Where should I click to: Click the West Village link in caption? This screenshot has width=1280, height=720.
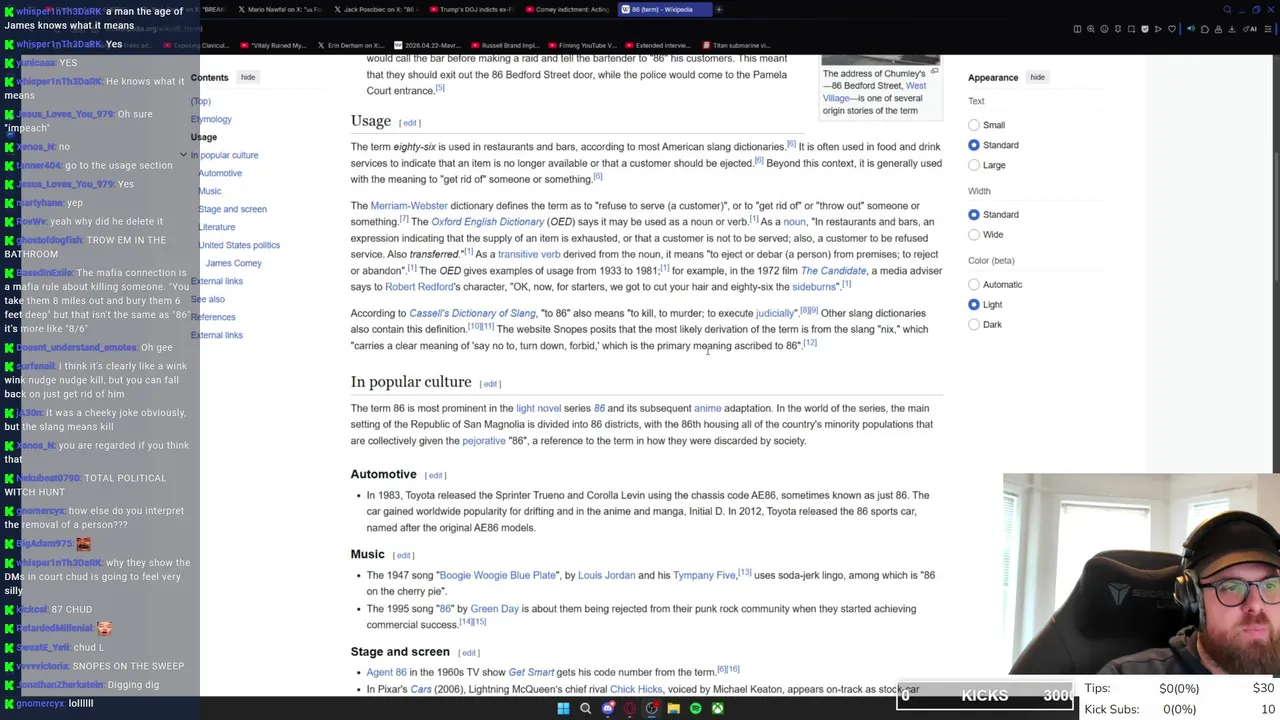pyautogui.click(x=873, y=92)
